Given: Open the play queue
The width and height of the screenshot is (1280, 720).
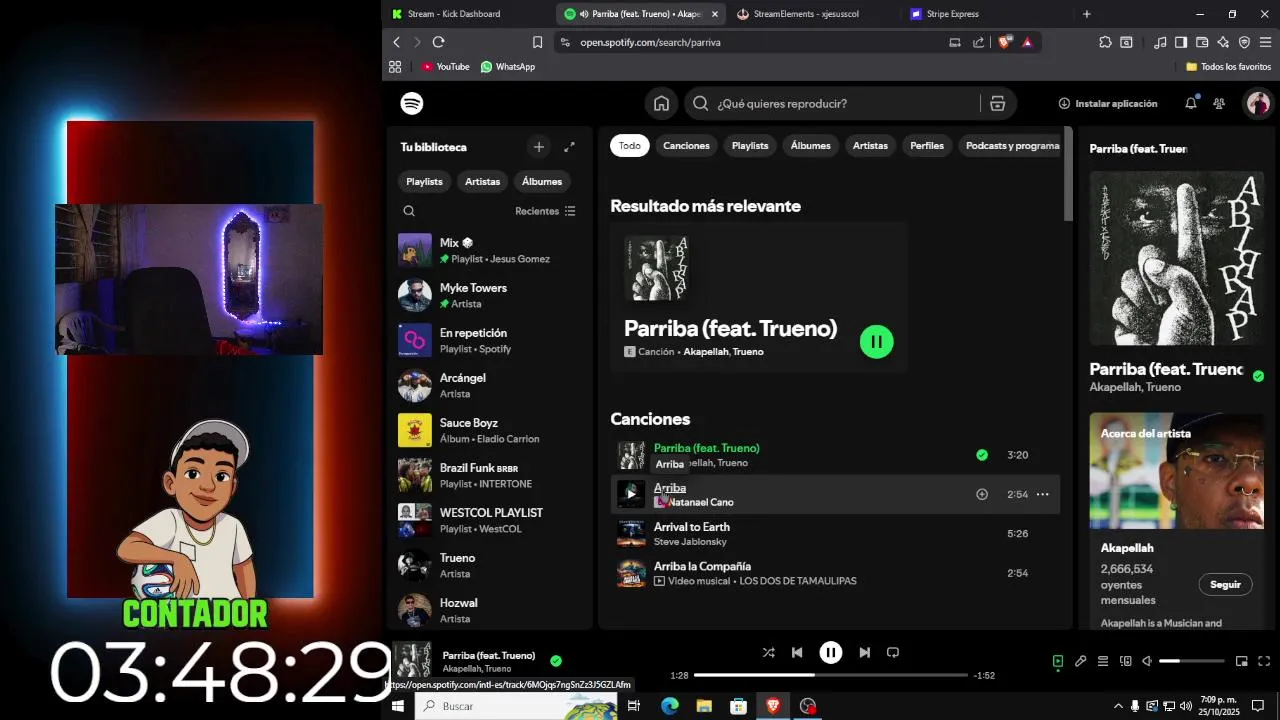Looking at the screenshot, I should pos(1103,661).
